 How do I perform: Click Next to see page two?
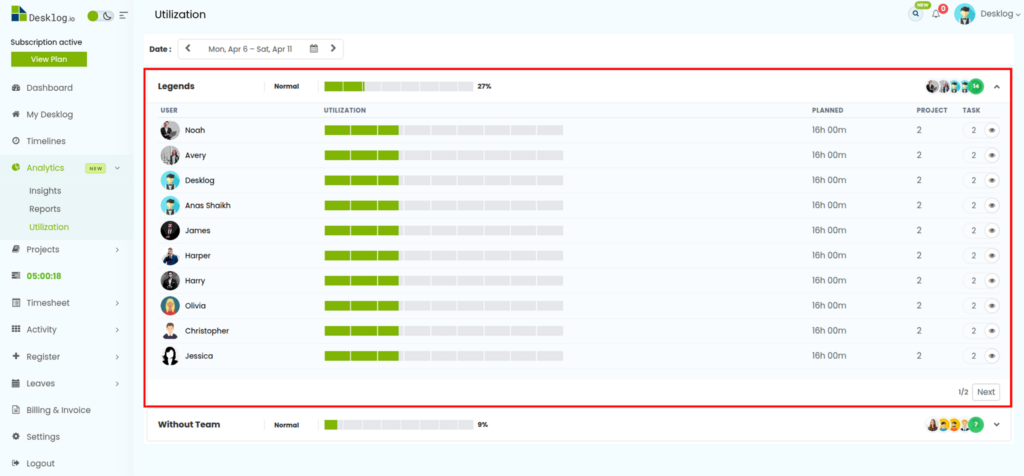(985, 392)
